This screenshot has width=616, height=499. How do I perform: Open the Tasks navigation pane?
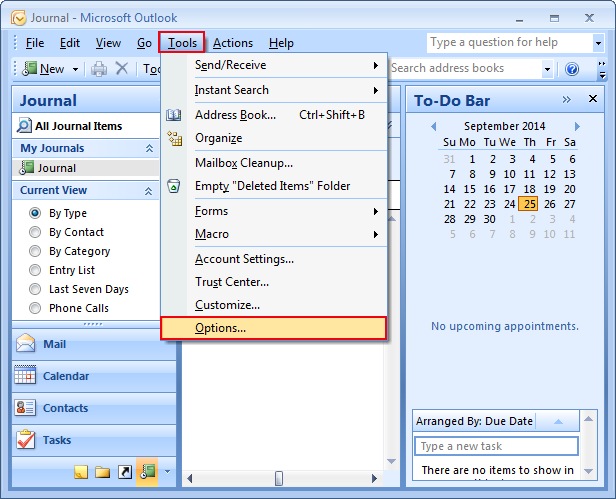point(94,440)
